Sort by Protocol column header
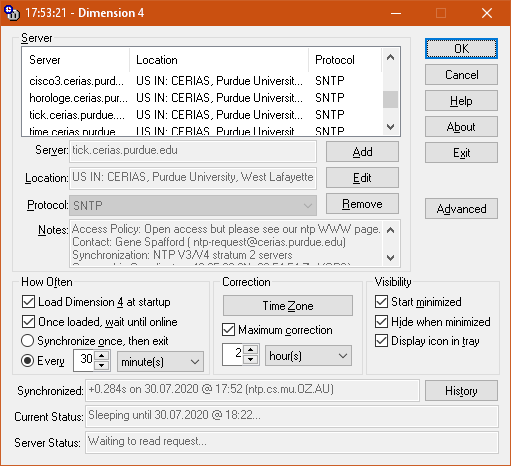The image size is (511, 466). point(345,60)
